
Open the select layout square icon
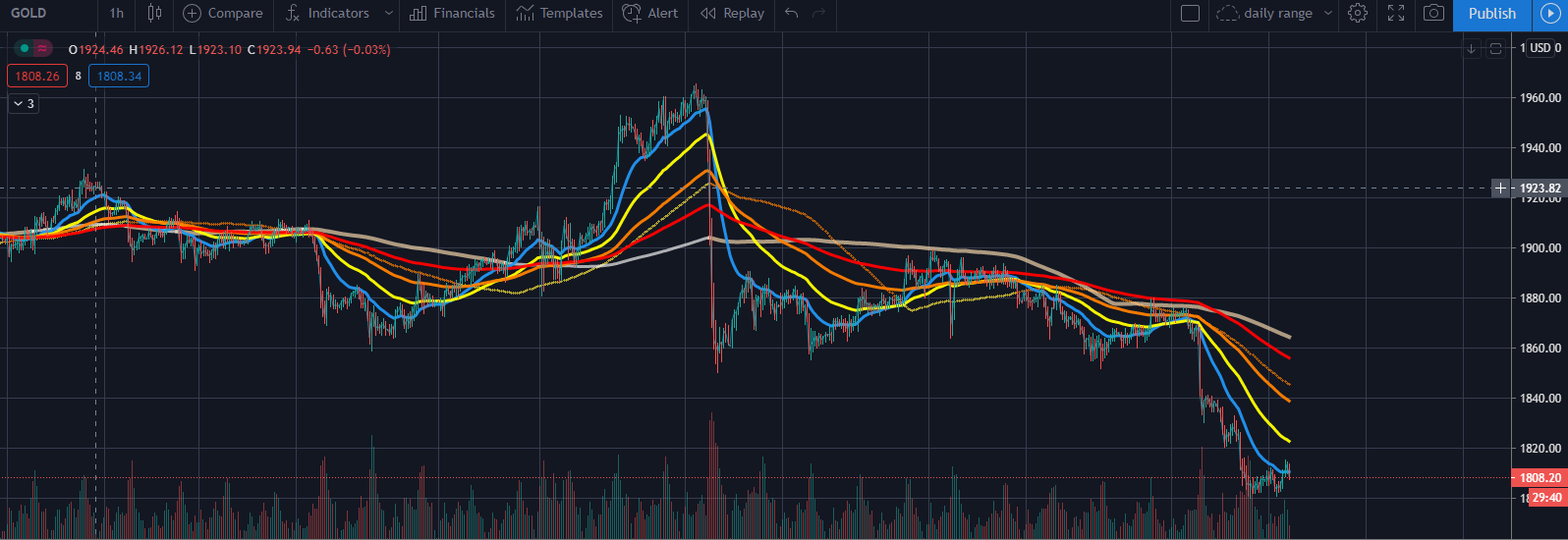point(1190,14)
